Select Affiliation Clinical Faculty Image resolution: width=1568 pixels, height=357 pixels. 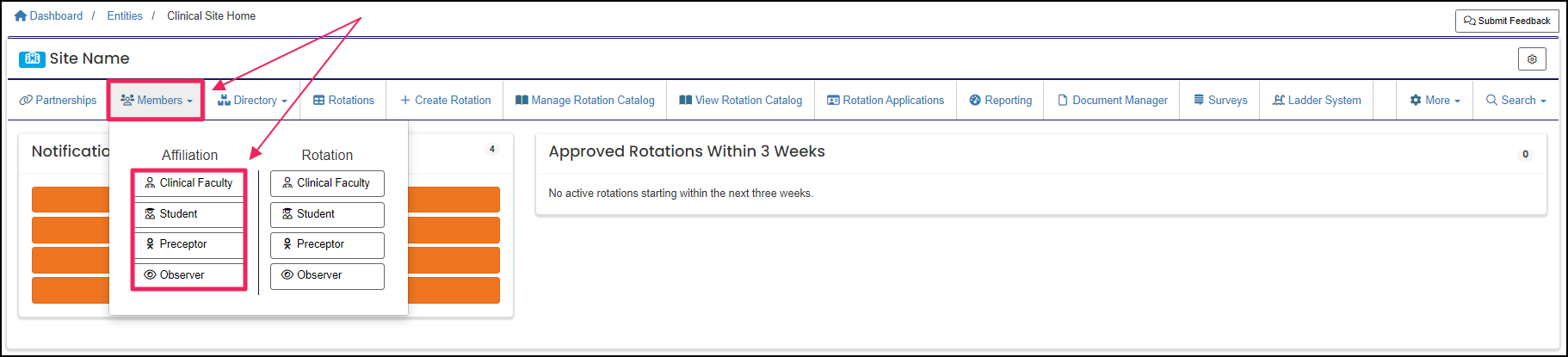click(189, 183)
